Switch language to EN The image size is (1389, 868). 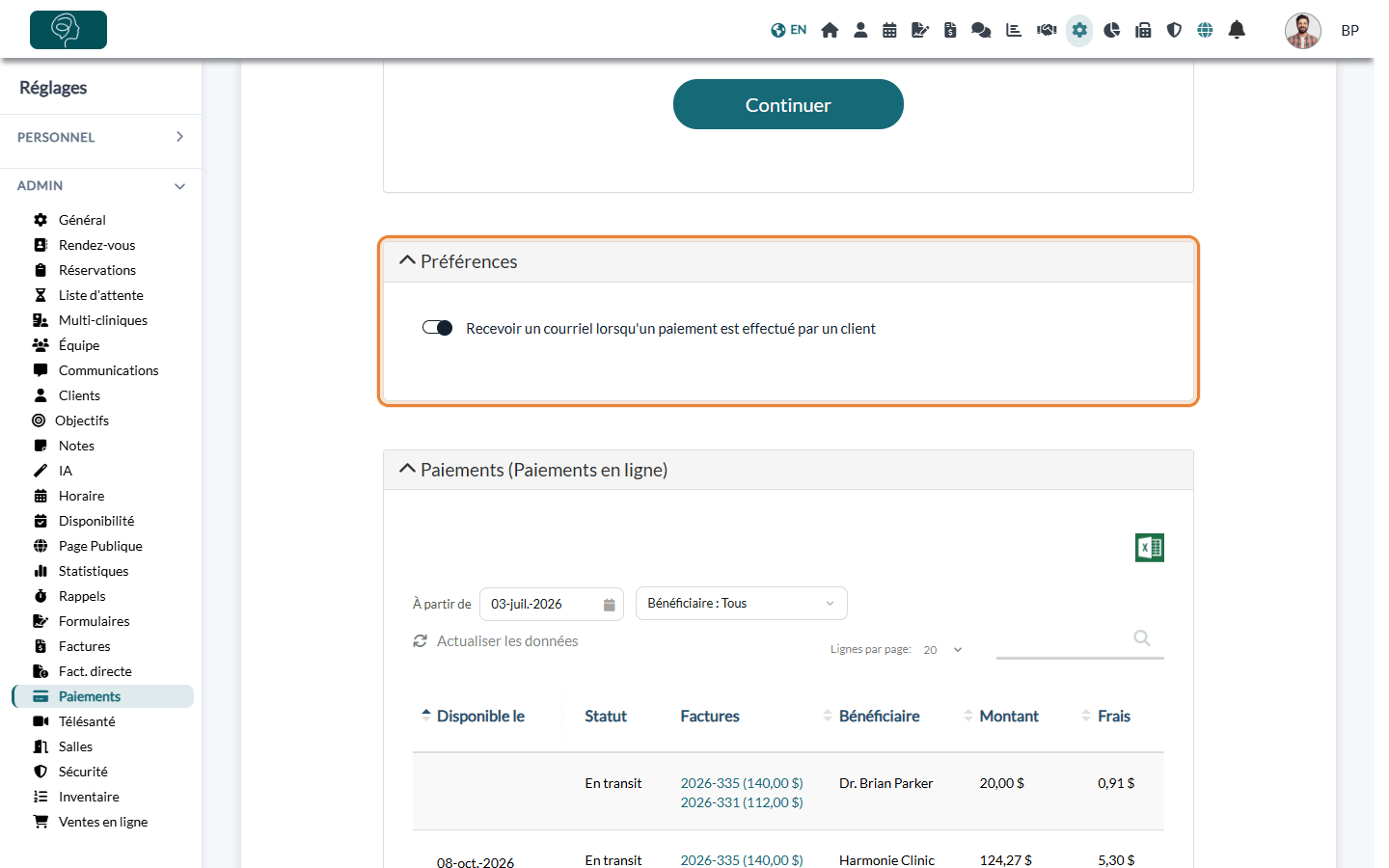tap(789, 30)
